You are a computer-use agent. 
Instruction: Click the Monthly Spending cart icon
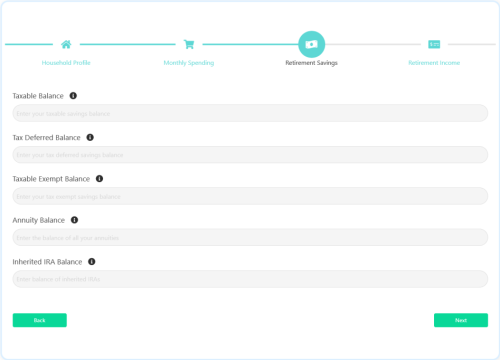click(x=189, y=44)
